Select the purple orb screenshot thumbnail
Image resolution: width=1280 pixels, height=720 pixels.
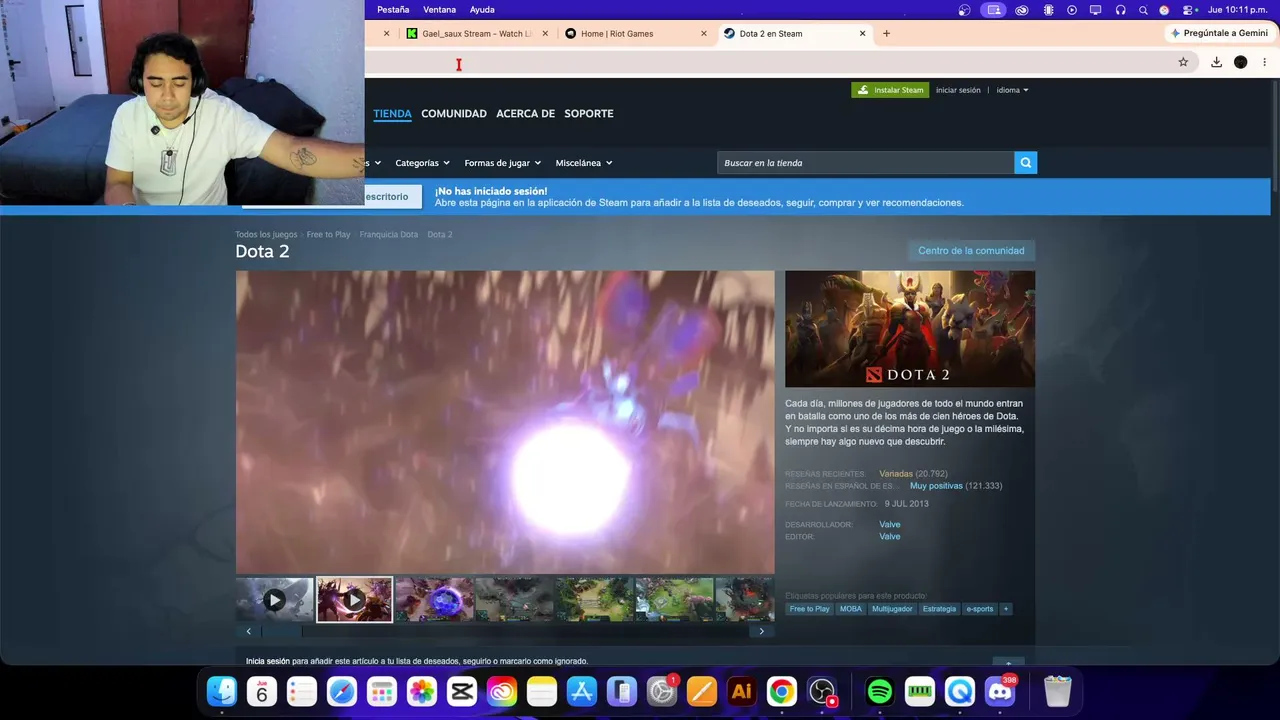click(x=434, y=600)
